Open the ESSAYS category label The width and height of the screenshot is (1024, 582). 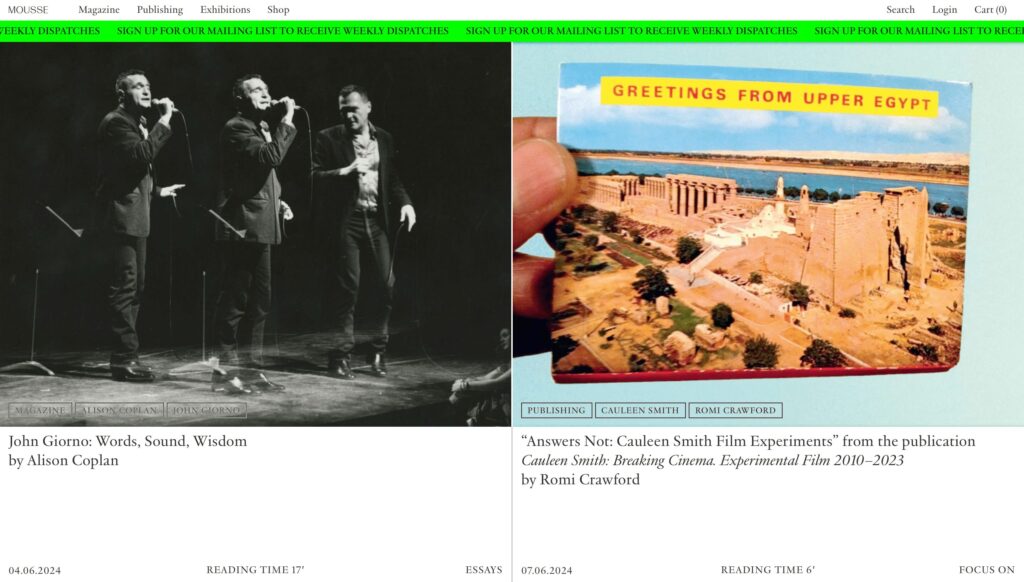point(484,570)
